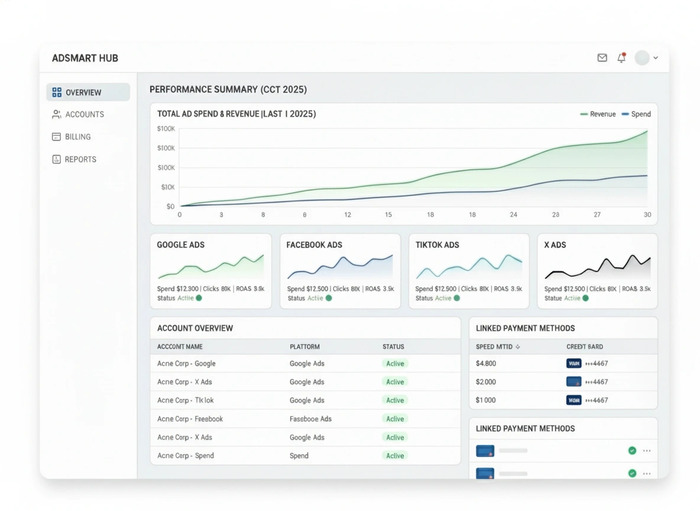Click the user profile avatar
The image size is (700, 511).
click(642, 58)
